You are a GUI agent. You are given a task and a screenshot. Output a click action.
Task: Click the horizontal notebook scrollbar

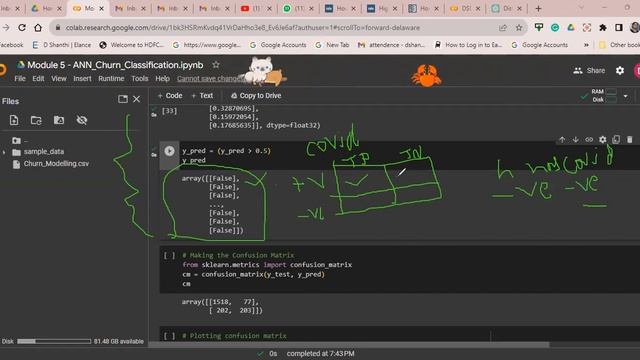(x=348, y=345)
